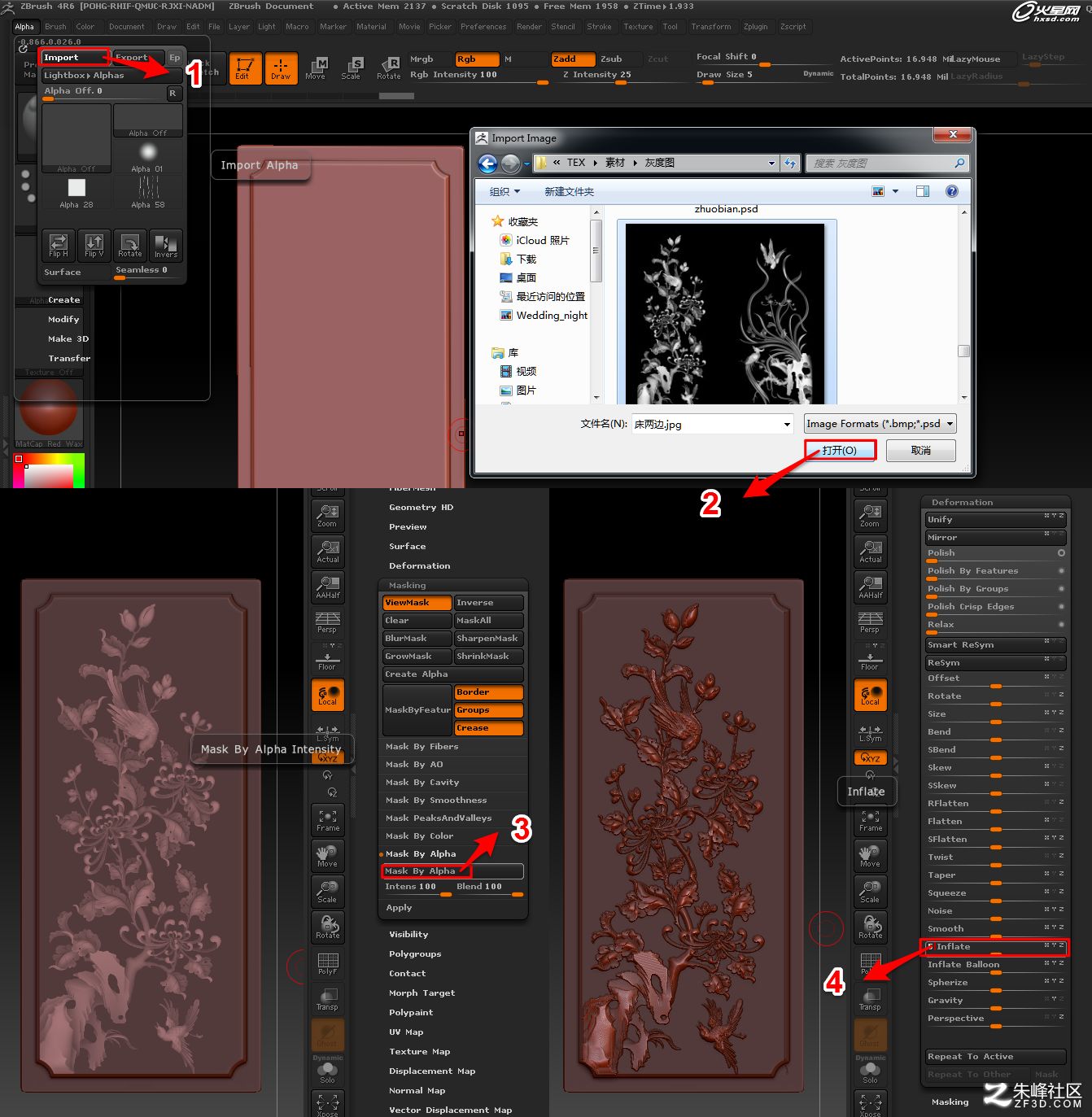Expand Make 3D in the Alpha palette
This screenshot has height=1117, width=1092.
[x=68, y=339]
